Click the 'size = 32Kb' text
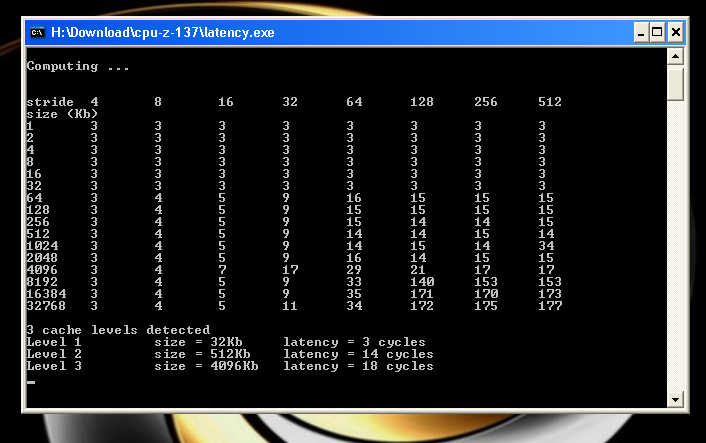 pyautogui.click(x=198, y=342)
